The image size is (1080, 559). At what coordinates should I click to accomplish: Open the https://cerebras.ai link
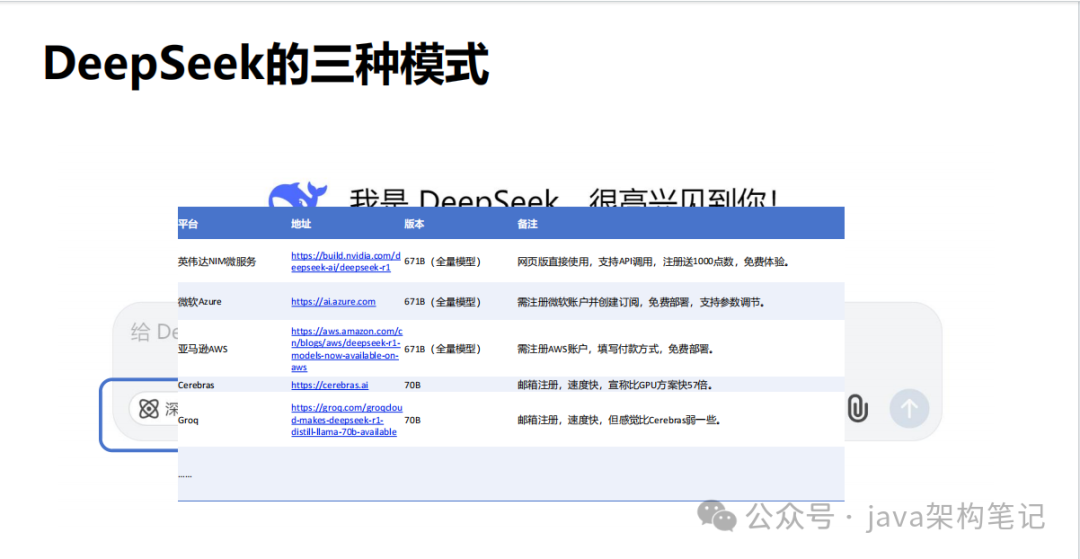[x=330, y=385]
